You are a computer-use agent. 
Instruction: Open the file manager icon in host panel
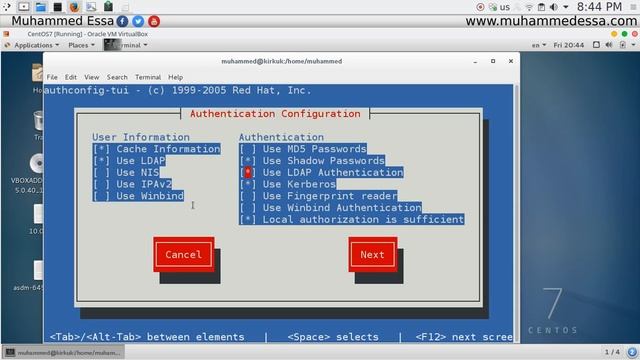(x=40, y=7)
